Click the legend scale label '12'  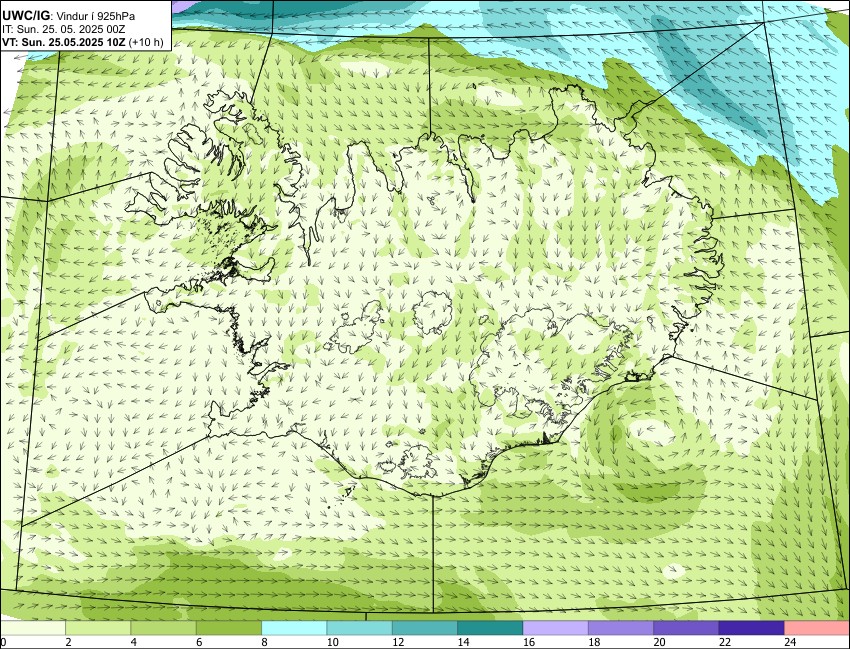click(398, 642)
